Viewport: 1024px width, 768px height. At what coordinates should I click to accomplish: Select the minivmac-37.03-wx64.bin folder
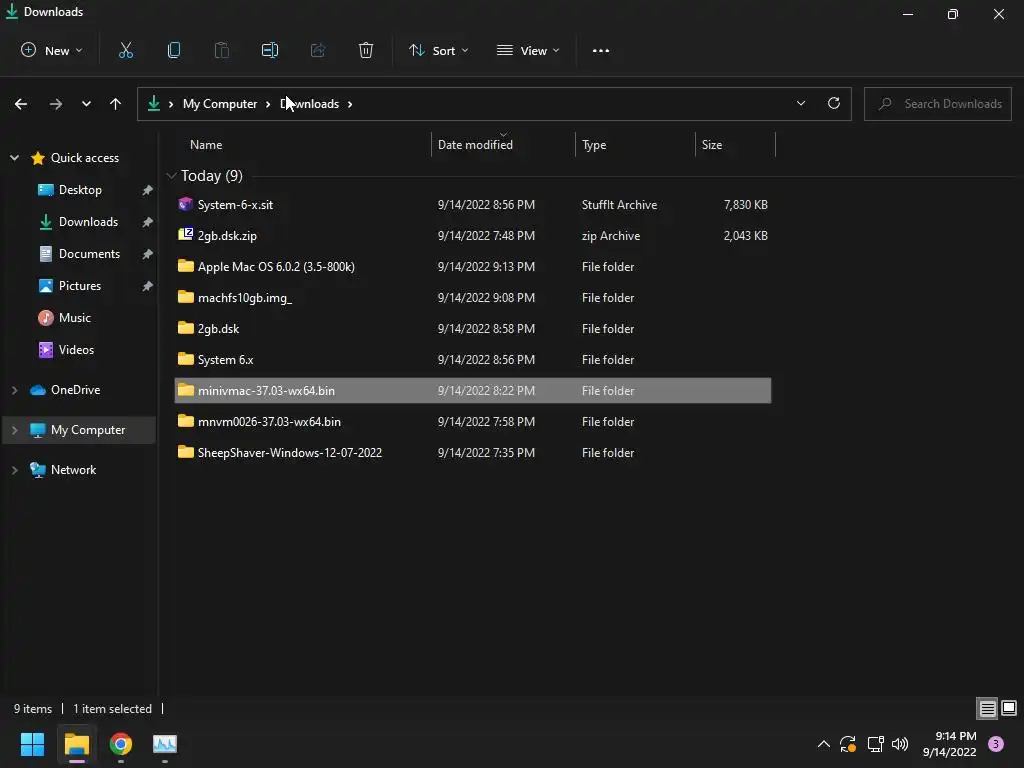click(x=473, y=391)
